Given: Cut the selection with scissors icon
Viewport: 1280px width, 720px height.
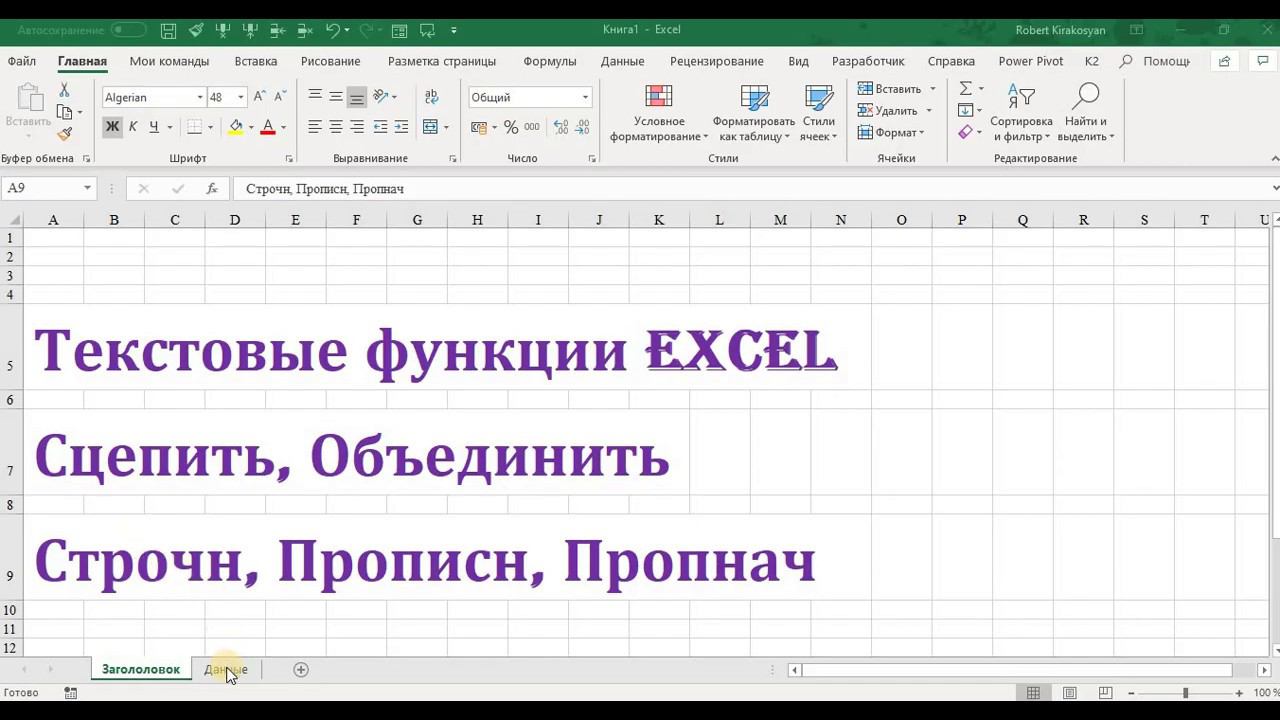Looking at the screenshot, I should click(x=64, y=90).
